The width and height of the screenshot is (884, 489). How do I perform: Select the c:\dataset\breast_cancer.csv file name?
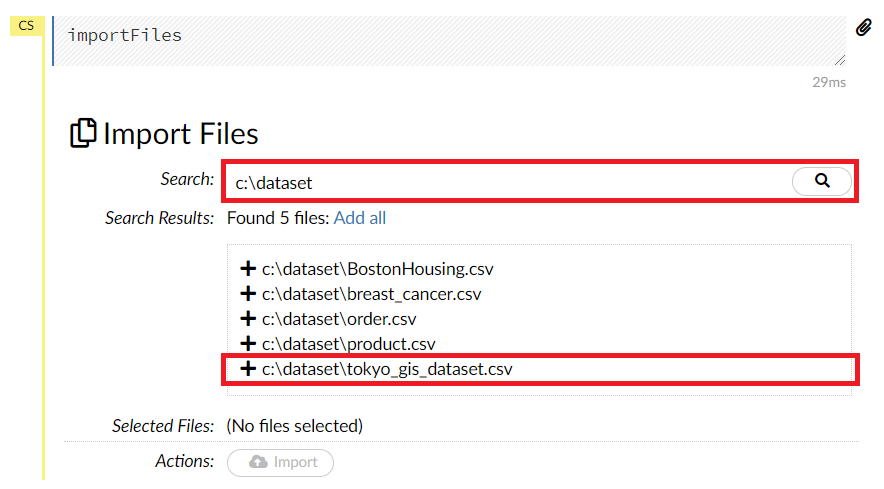pos(371,294)
